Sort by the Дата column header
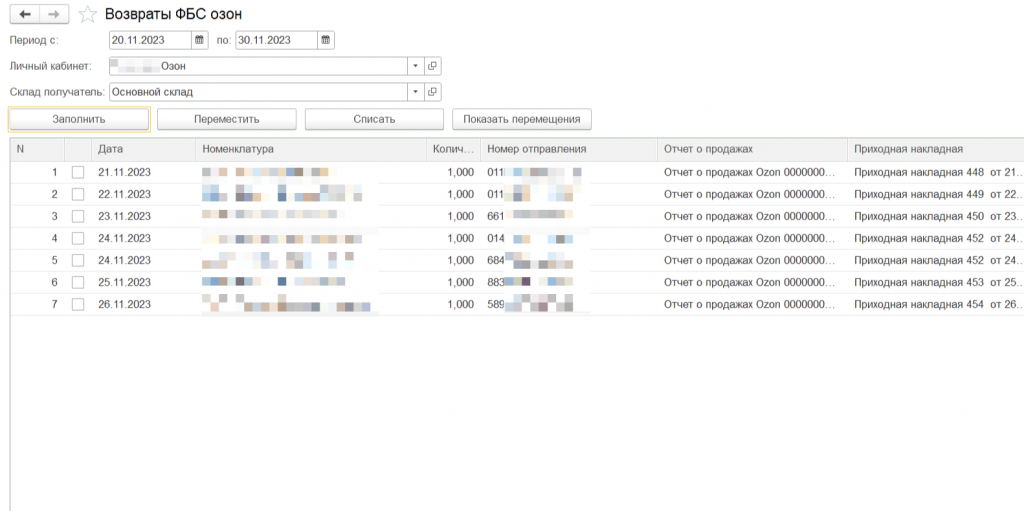The height and width of the screenshot is (511, 1024). [x=110, y=149]
